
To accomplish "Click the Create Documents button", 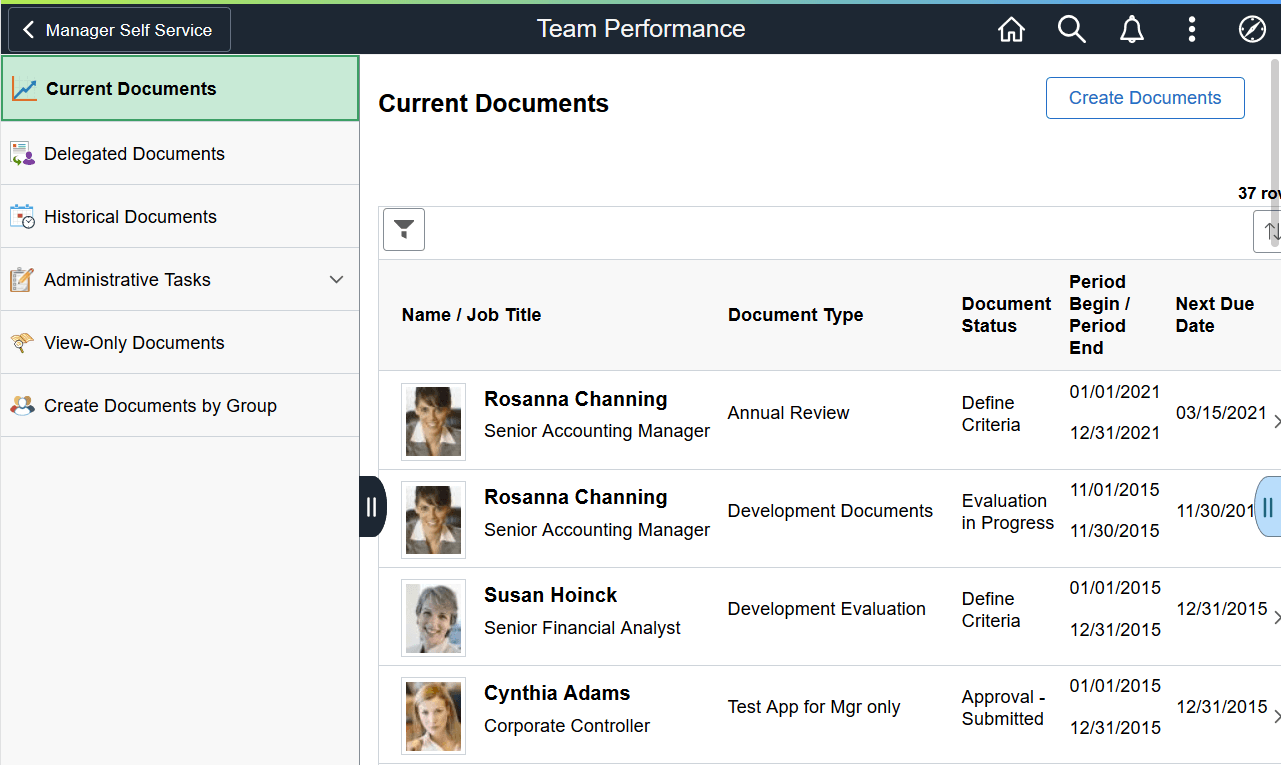I will [x=1144, y=97].
